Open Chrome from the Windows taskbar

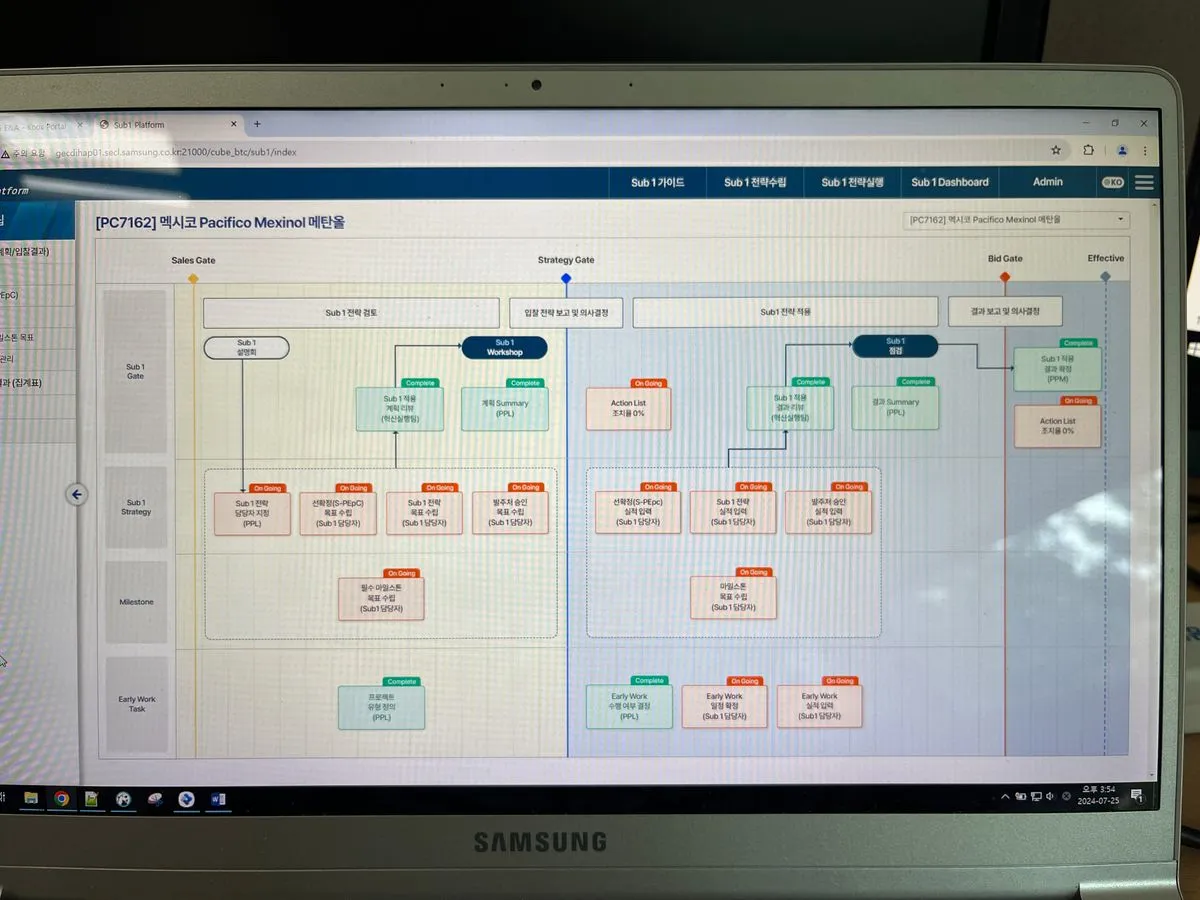(x=62, y=798)
